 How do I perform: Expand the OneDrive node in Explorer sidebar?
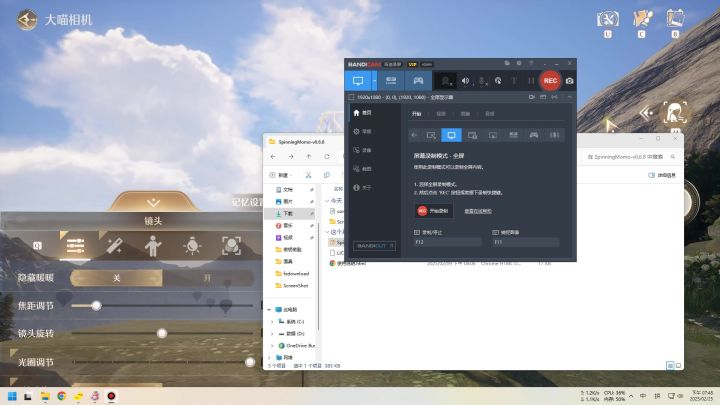click(x=272, y=345)
